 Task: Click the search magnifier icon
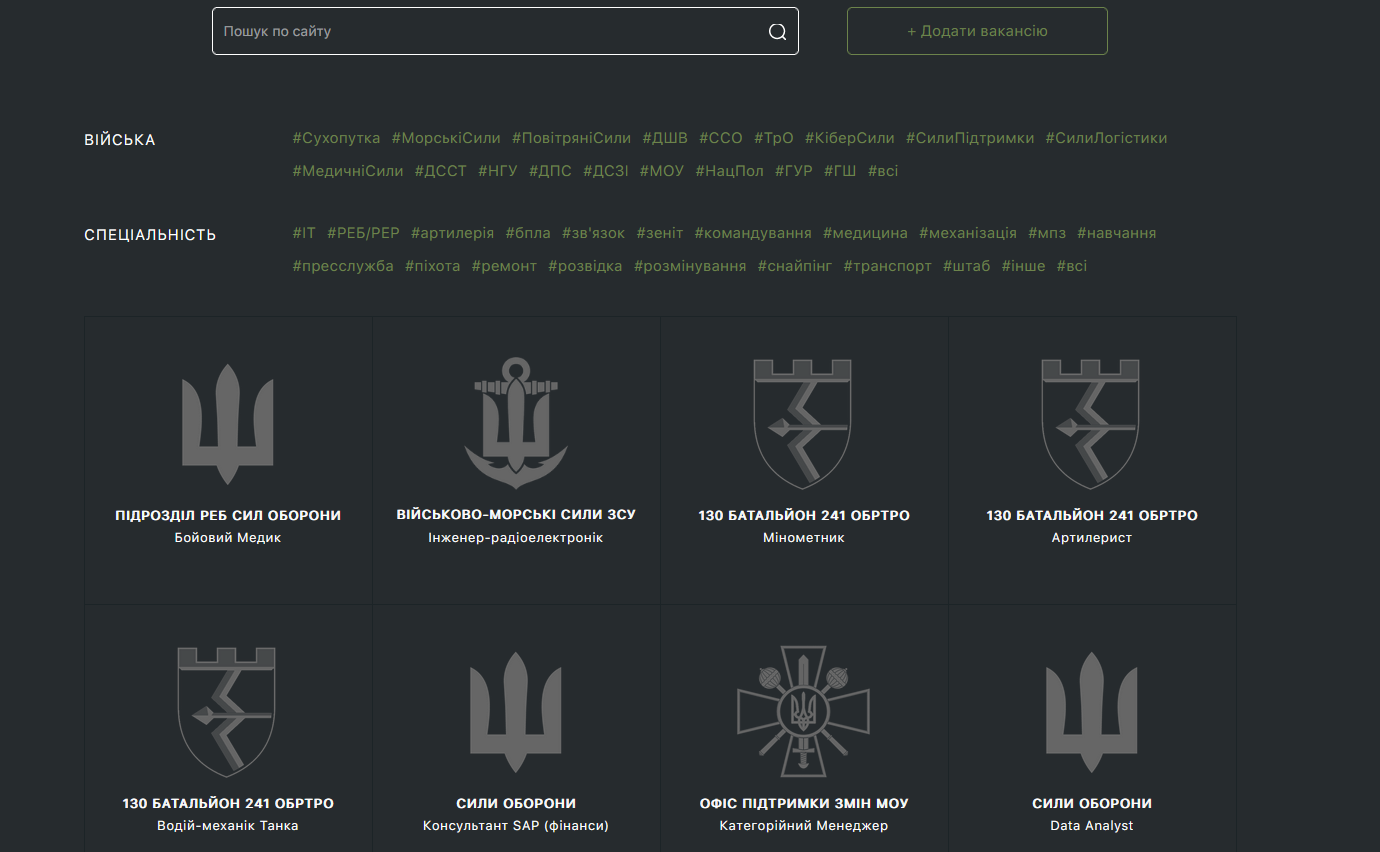(x=777, y=32)
